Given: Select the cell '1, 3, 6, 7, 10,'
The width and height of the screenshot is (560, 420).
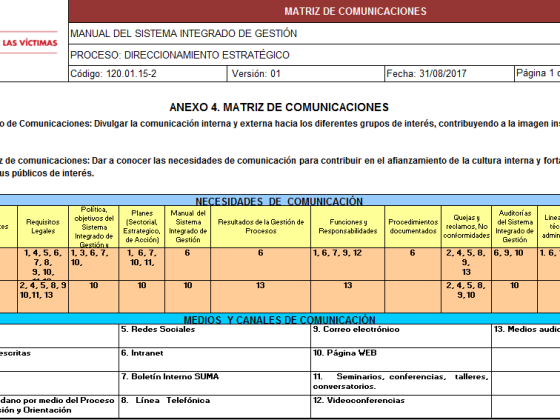Looking at the screenshot, I should pos(94,264).
